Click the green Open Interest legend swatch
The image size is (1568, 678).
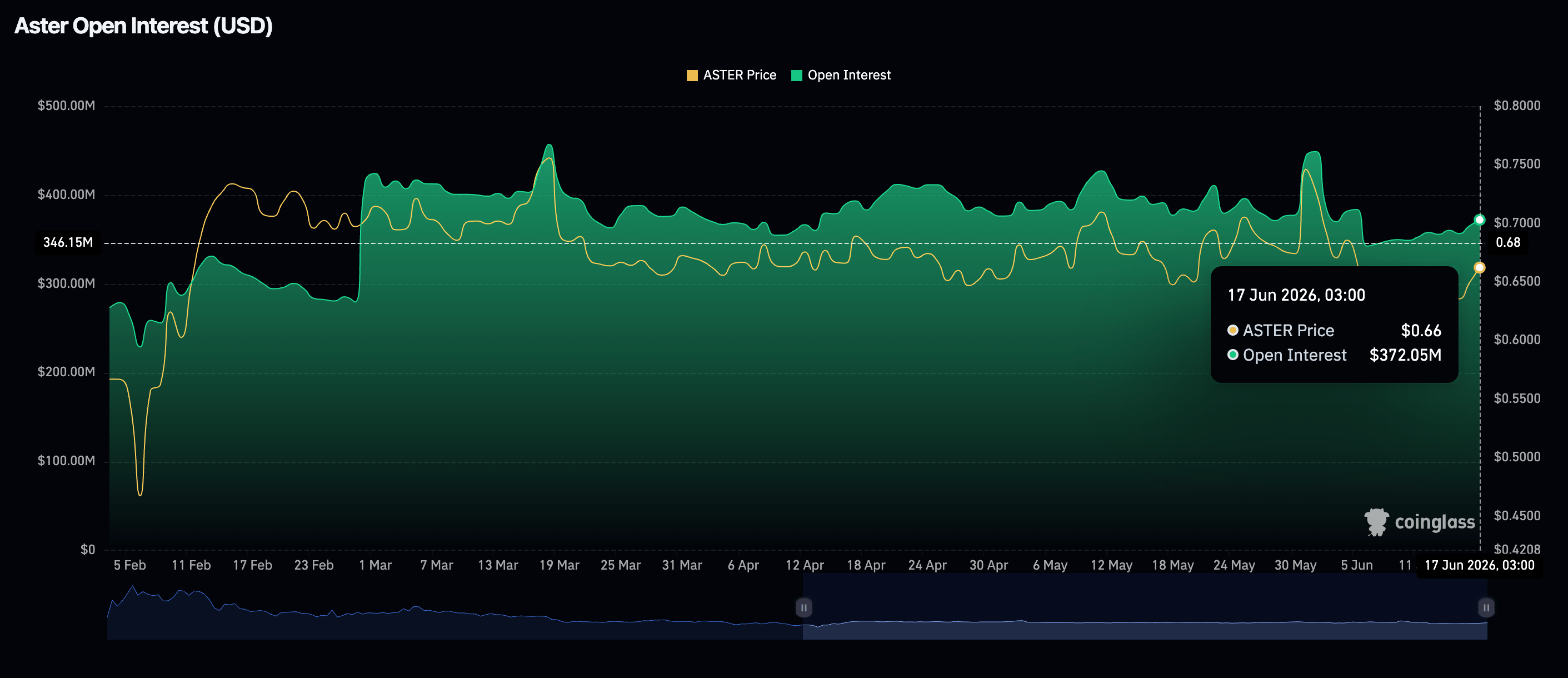(x=796, y=76)
